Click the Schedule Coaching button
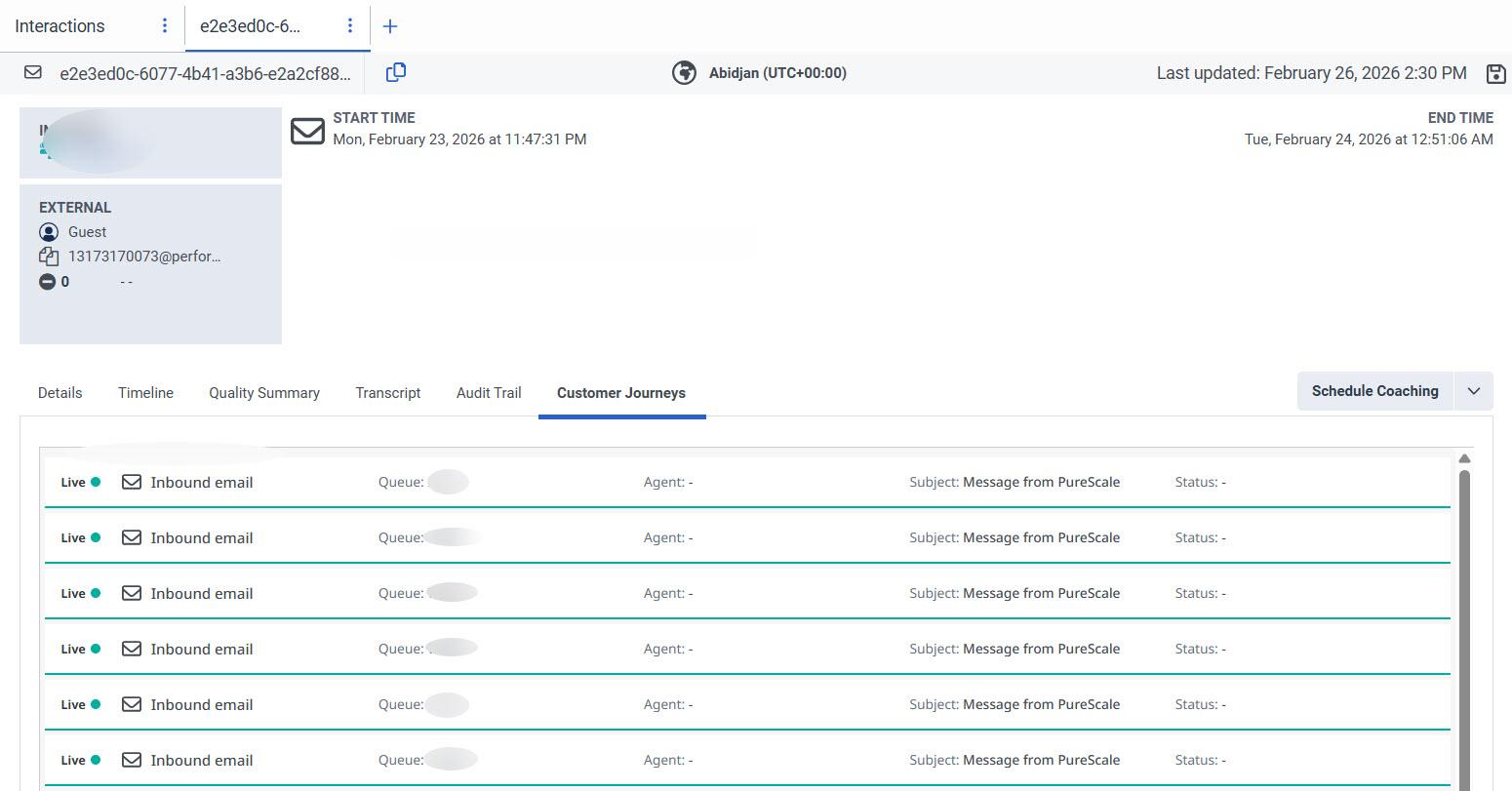The height and width of the screenshot is (791, 1512). click(1375, 390)
